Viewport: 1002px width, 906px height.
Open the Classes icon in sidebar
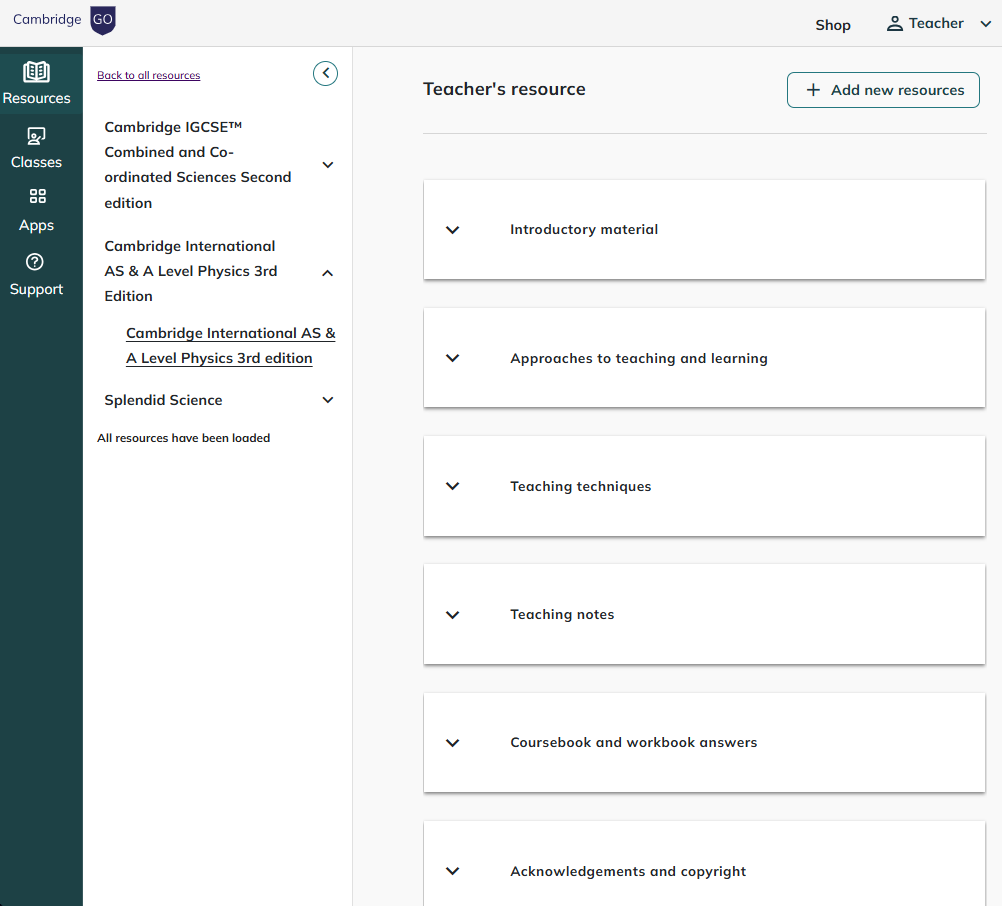coord(36,137)
